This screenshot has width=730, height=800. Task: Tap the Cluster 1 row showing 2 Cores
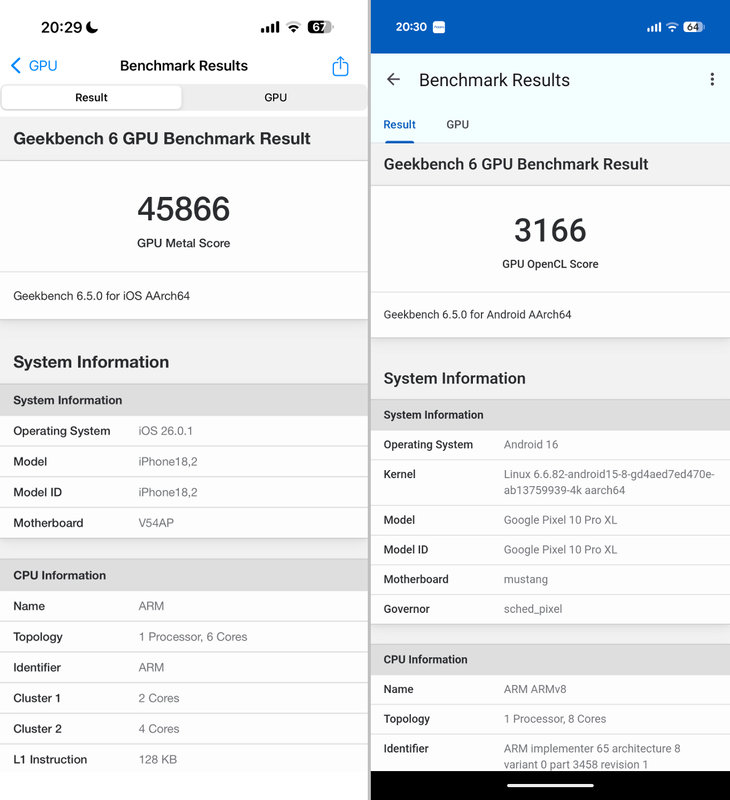(184, 698)
